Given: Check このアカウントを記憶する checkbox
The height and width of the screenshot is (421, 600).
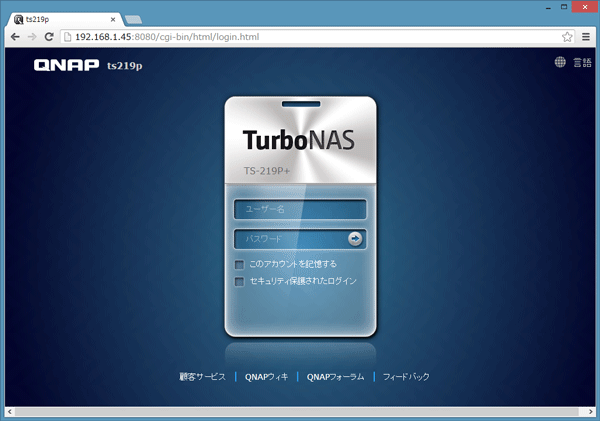Looking at the screenshot, I should 239,264.
